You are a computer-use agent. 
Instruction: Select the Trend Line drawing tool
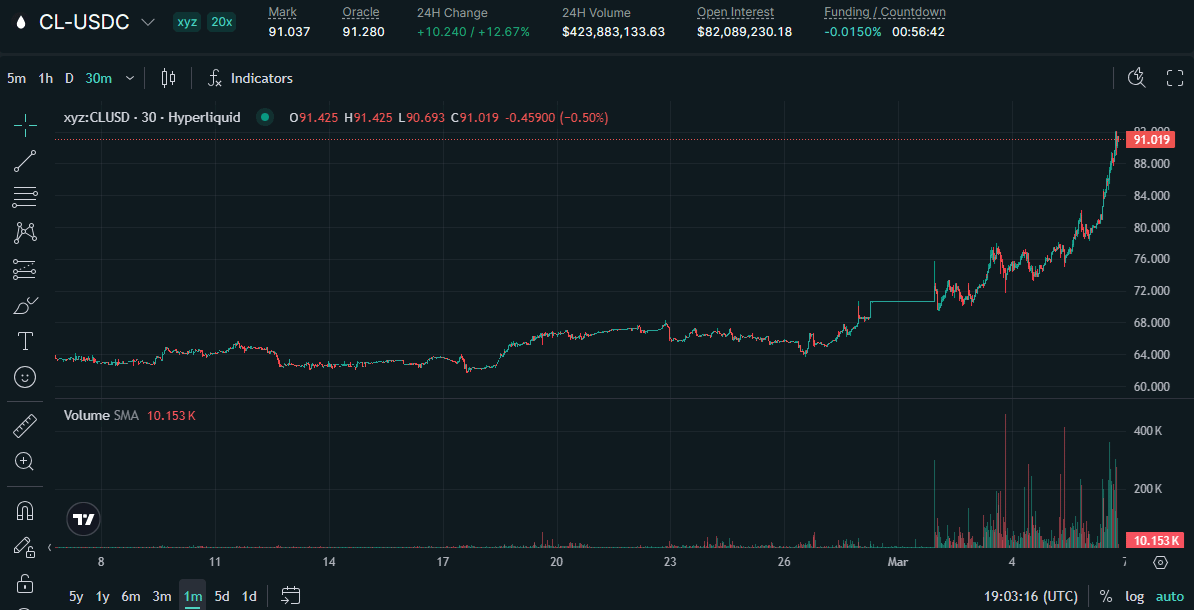[24, 161]
